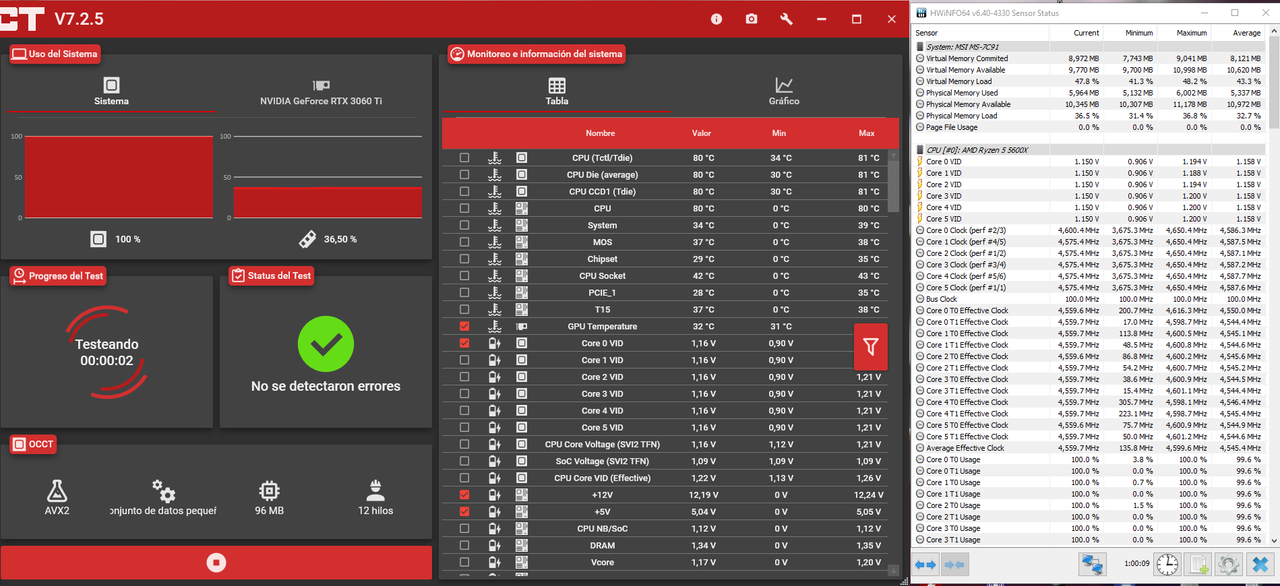Enable the System temperature checkbox
This screenshot has height=586, width=1280.
(x=464, y=225)
